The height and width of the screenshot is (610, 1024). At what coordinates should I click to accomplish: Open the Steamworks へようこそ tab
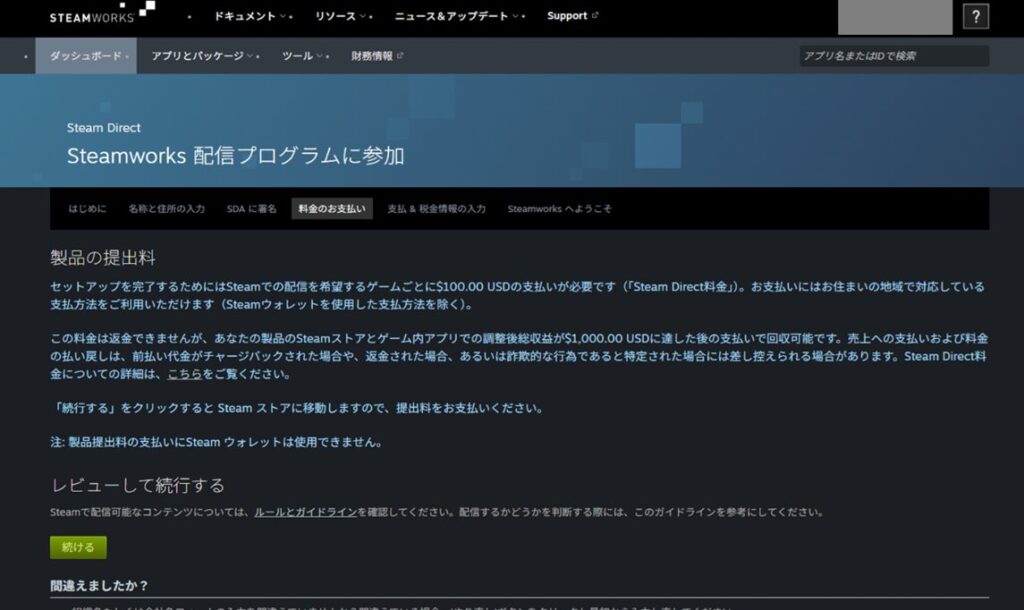(x=559, y=209)
